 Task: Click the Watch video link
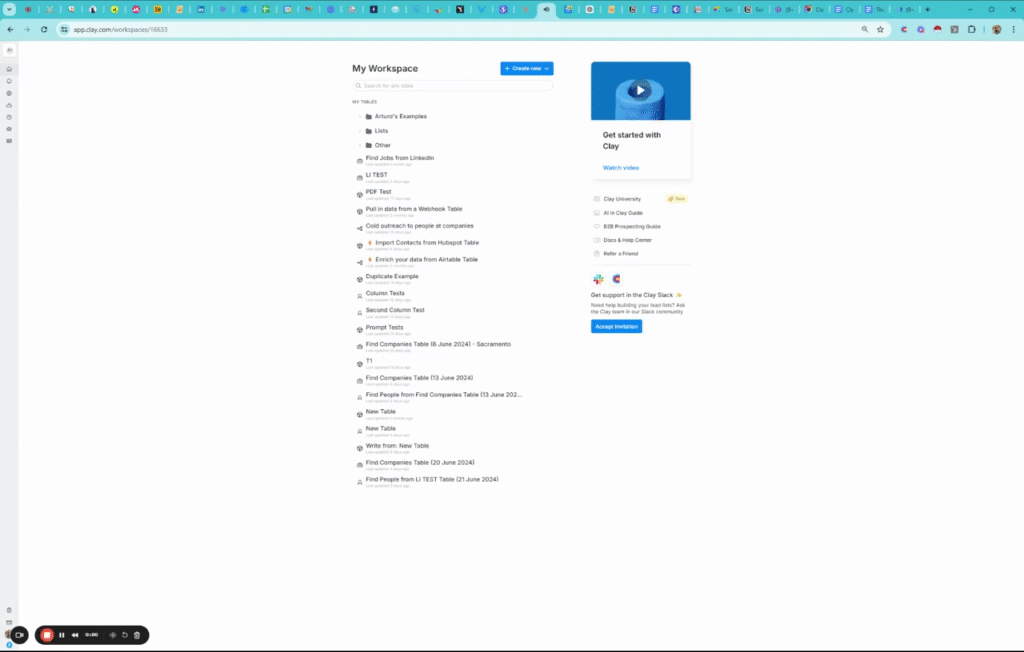point(621,168)
